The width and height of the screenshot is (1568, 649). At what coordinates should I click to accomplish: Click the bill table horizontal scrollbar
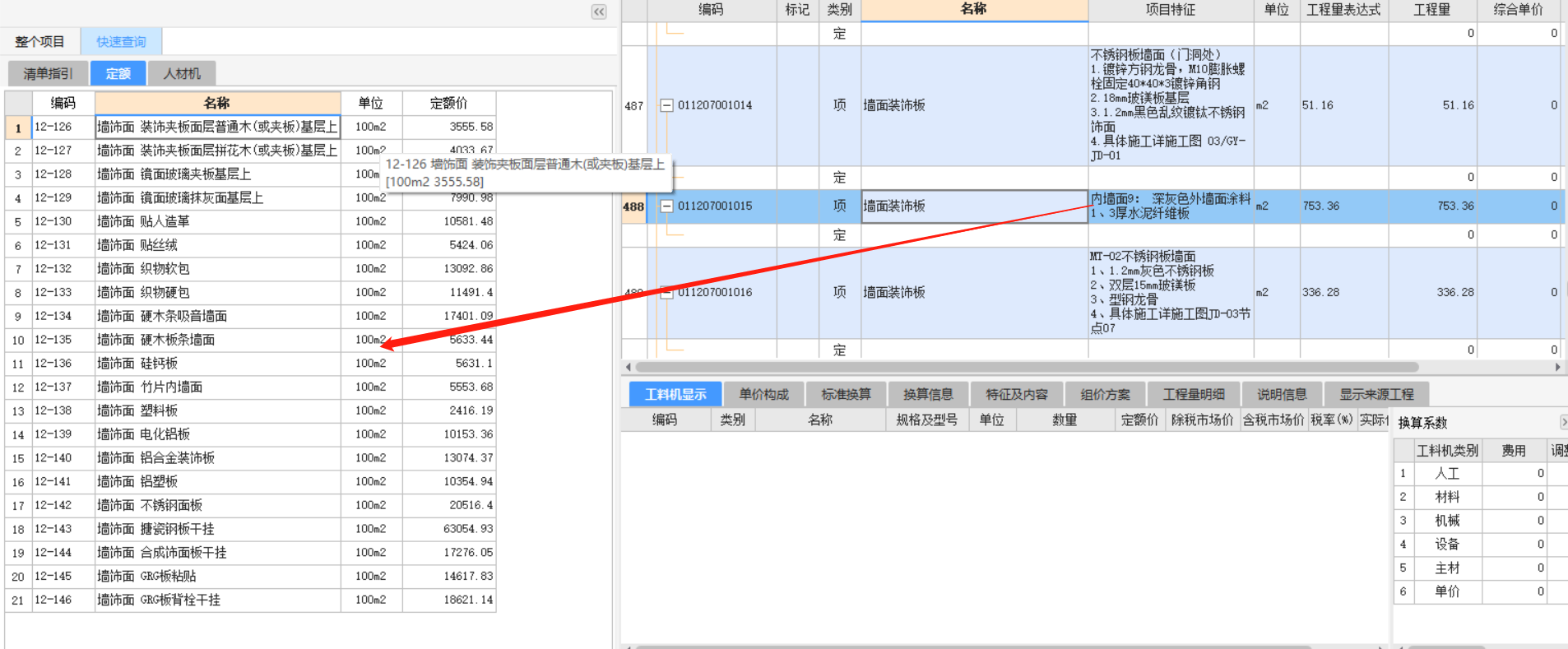click(x=1027, y=367)
